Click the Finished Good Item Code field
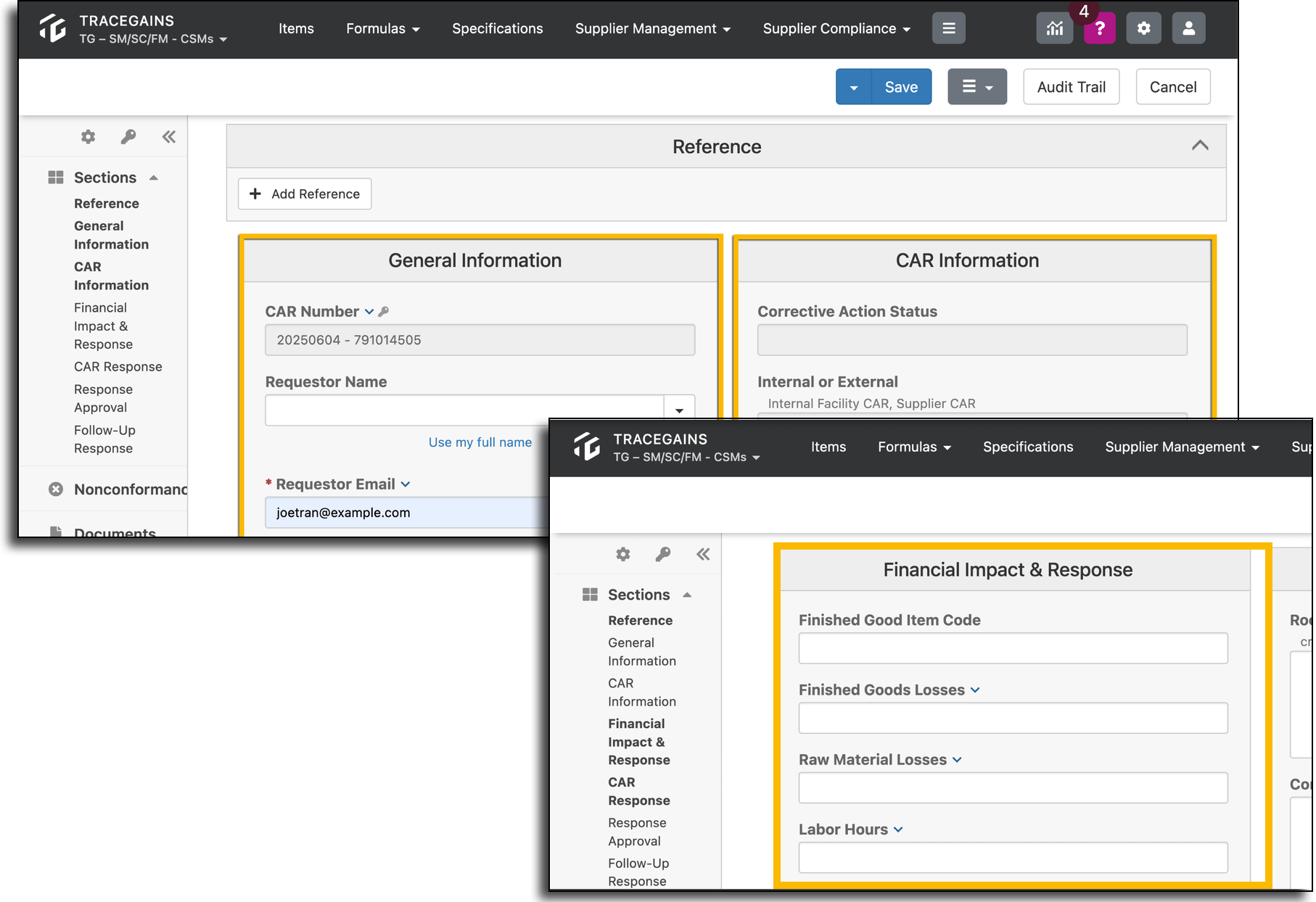1316x902 pixels. pos(1013,648)
